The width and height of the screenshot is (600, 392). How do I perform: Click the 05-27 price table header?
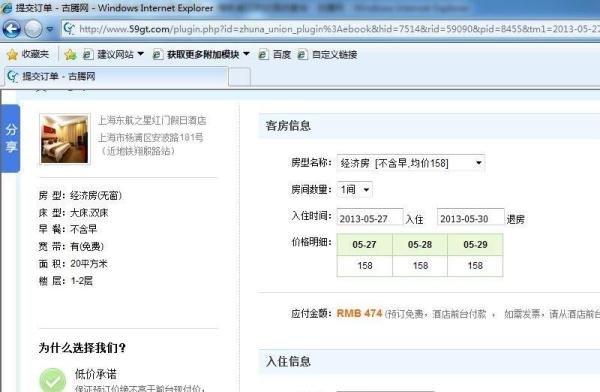[x=365, y=245]
